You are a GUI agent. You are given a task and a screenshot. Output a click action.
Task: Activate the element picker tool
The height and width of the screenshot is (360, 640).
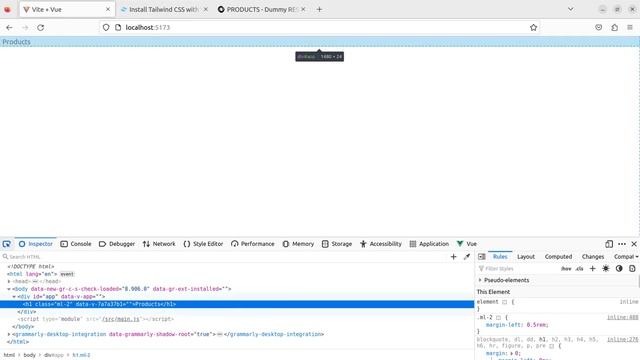point(7,244)
